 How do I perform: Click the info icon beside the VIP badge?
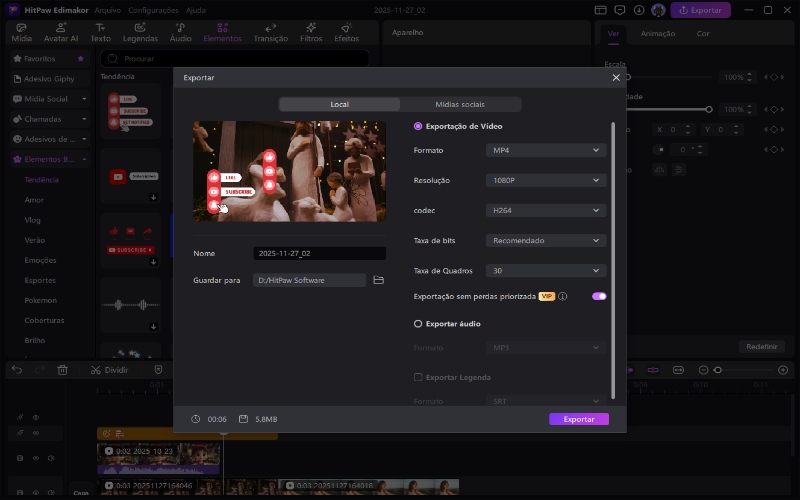[x=563, y=297]
